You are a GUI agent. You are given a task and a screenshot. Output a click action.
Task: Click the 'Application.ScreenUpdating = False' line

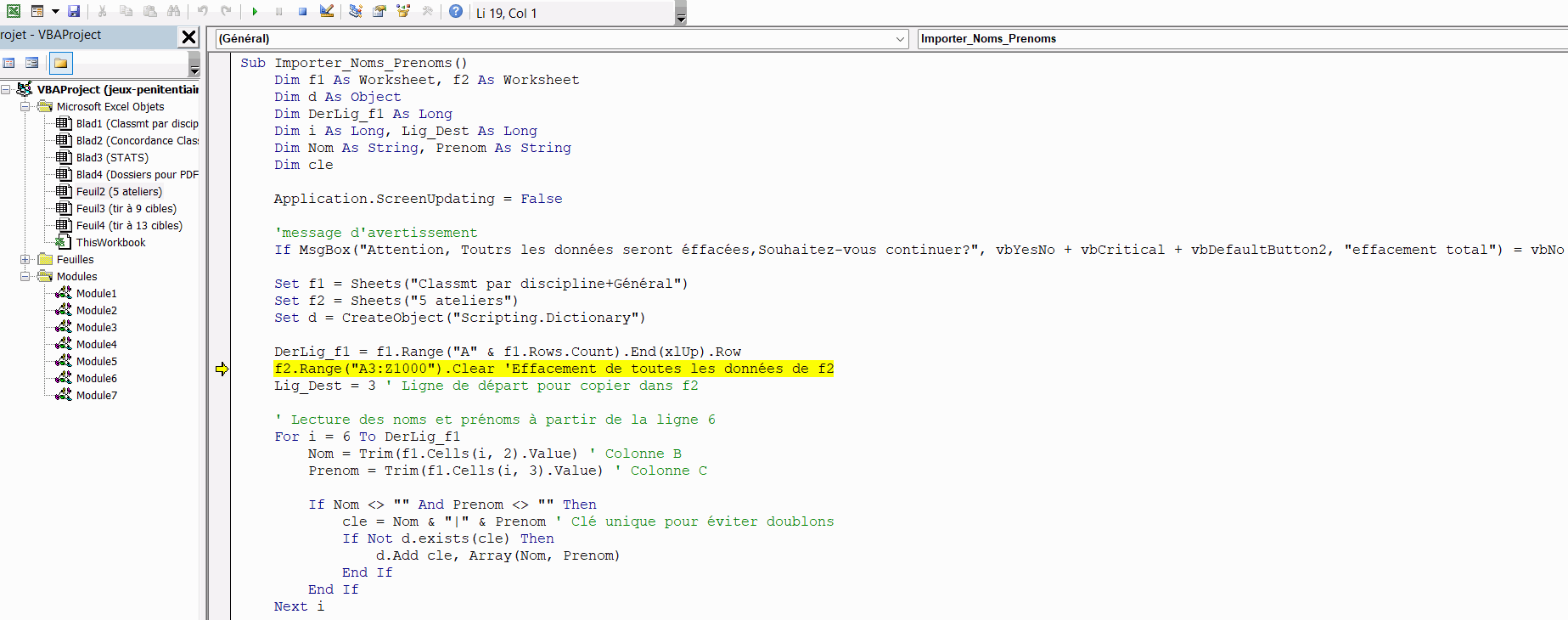pos(419,199)
